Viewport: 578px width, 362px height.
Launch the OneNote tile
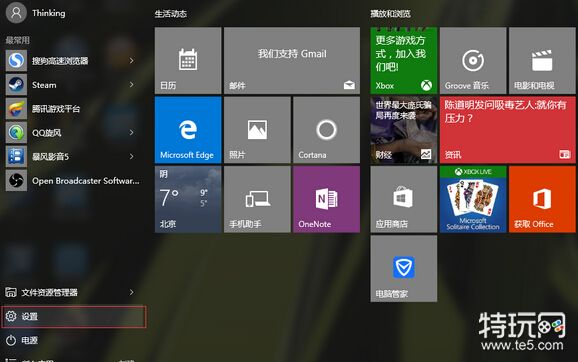pyautogui.click(x=326, y=199)
